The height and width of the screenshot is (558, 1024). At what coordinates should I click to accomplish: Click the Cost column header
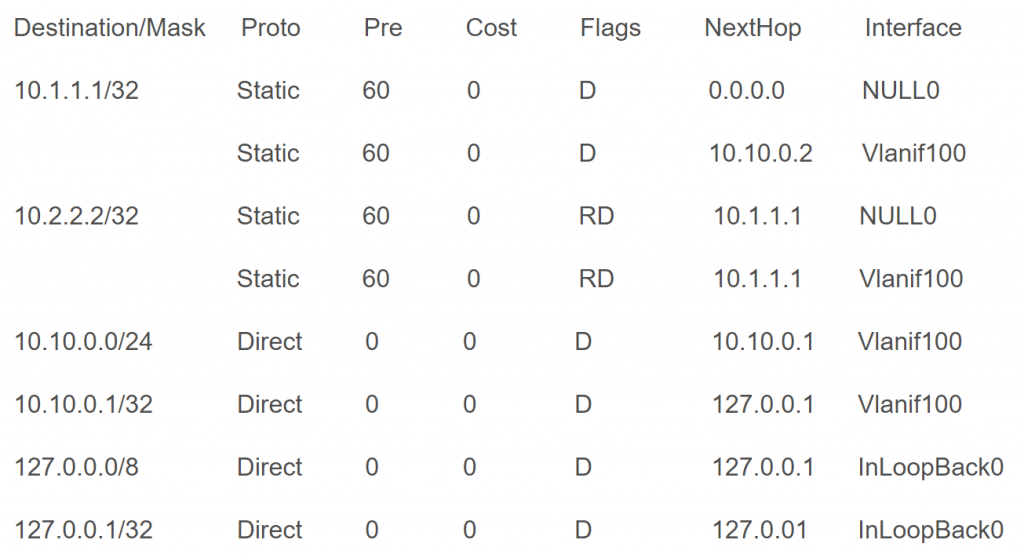click(491, 28)
